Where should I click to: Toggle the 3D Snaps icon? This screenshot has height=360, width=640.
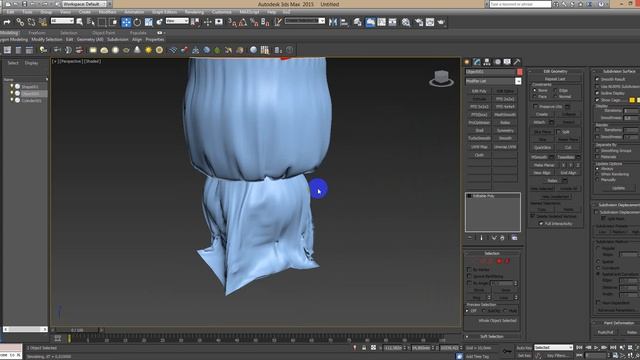[232, 22]
